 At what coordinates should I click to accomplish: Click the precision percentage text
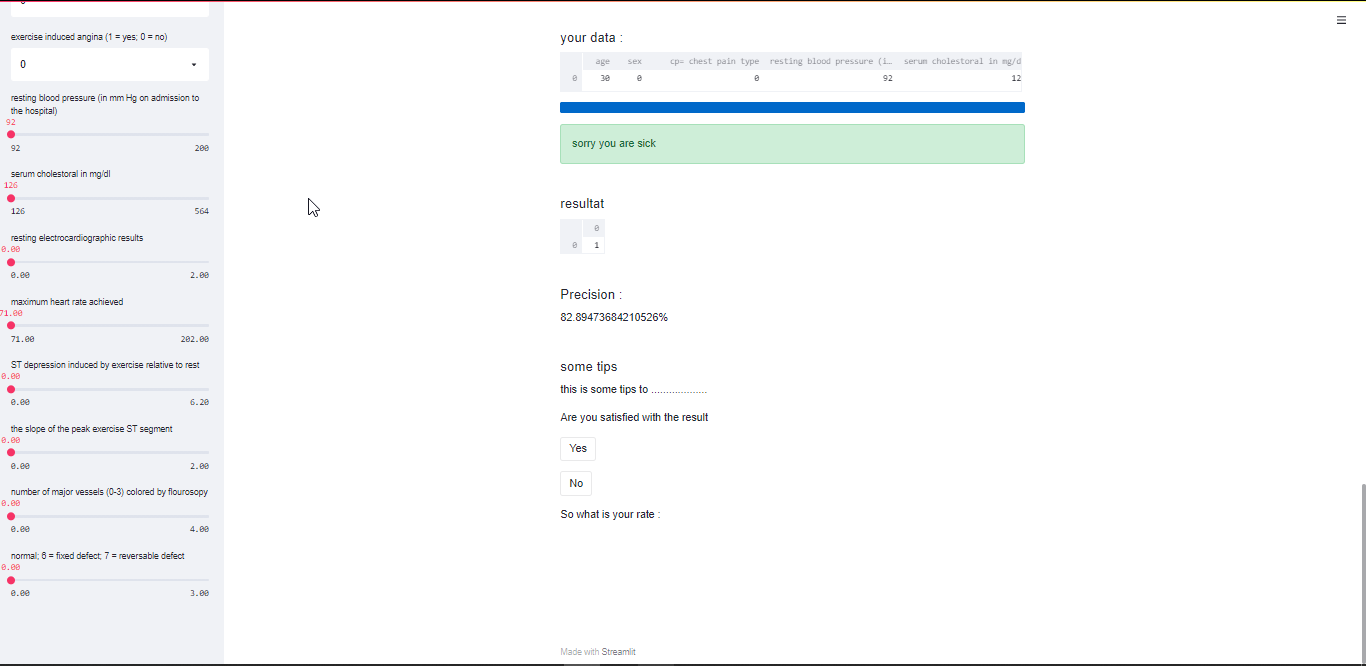(614, 317)
